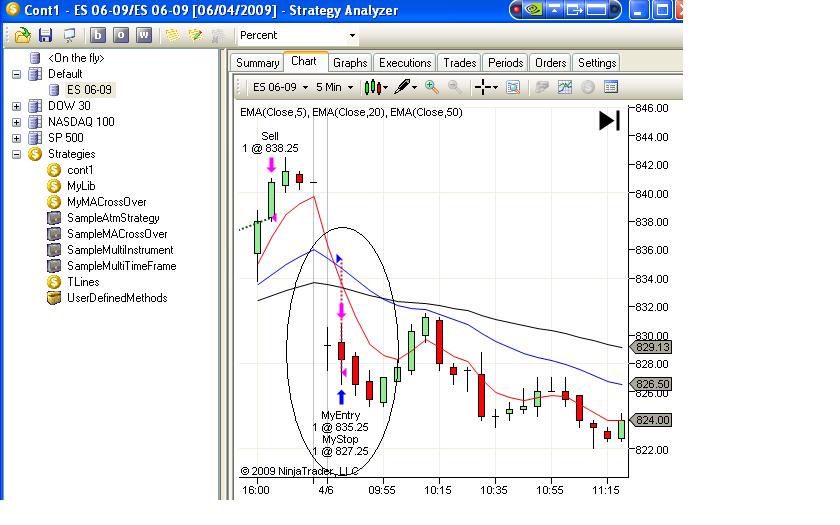Click the presentation screen icon in top toolbar
This screenshot has height=525, width=840.
point(69,35)
